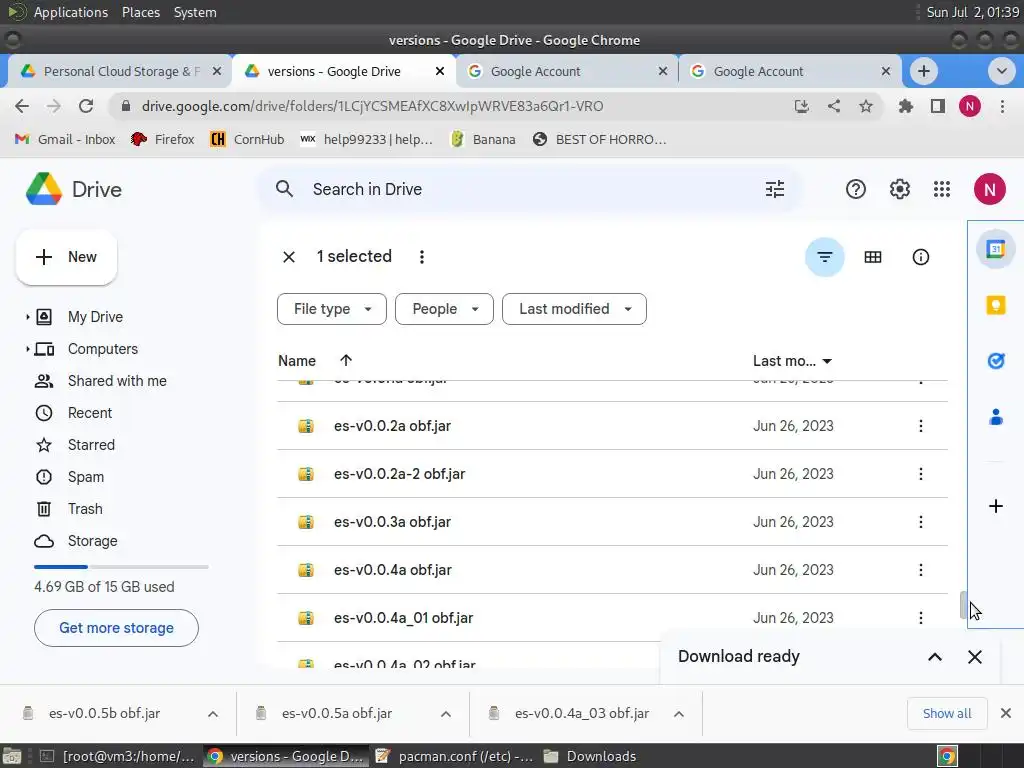1024x768 pixels.
Task: Show details info panel
Action: tap(920, 257)
